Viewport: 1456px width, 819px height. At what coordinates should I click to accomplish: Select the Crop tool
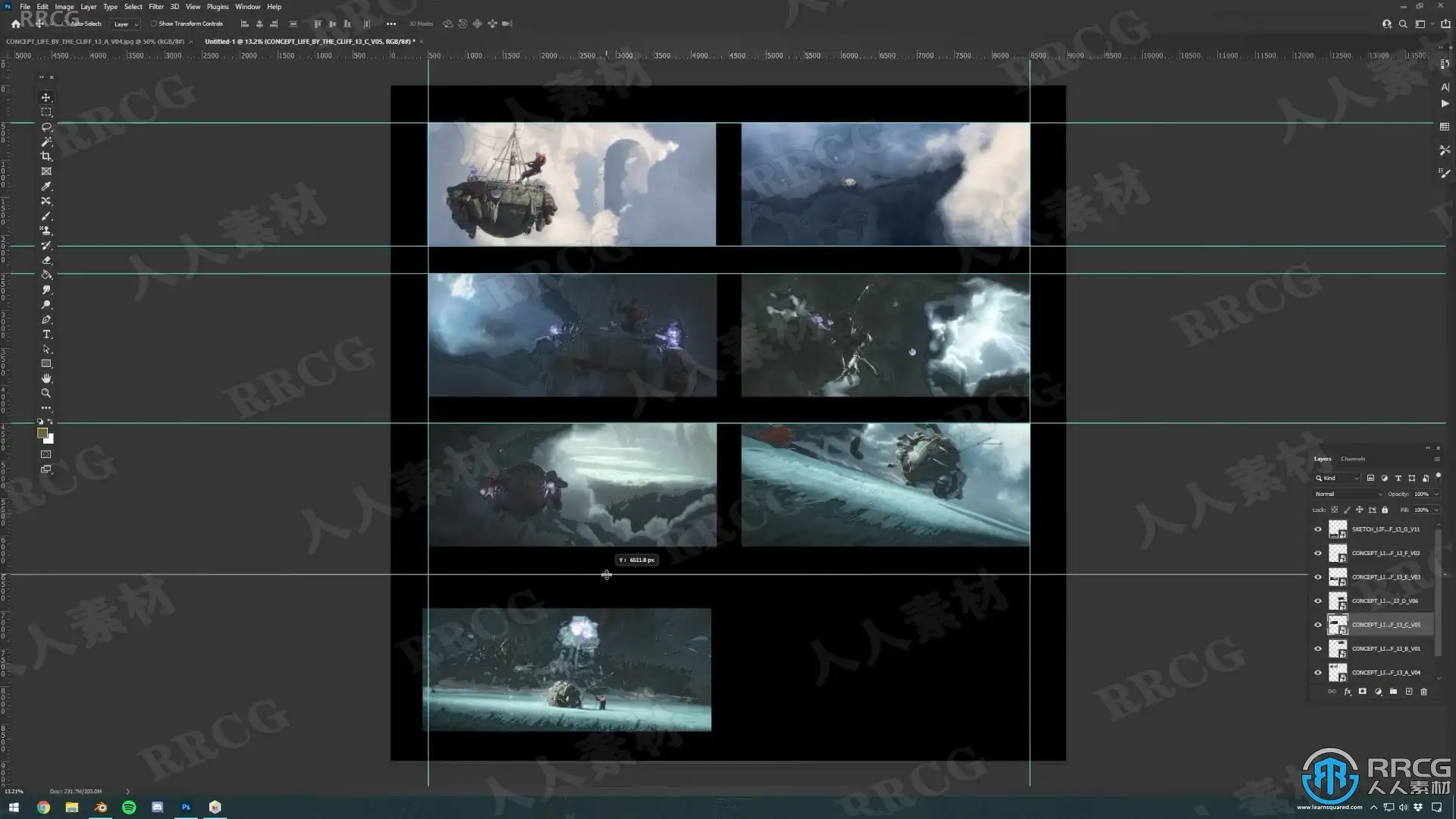pyautogui.click(x=46, y=156)
